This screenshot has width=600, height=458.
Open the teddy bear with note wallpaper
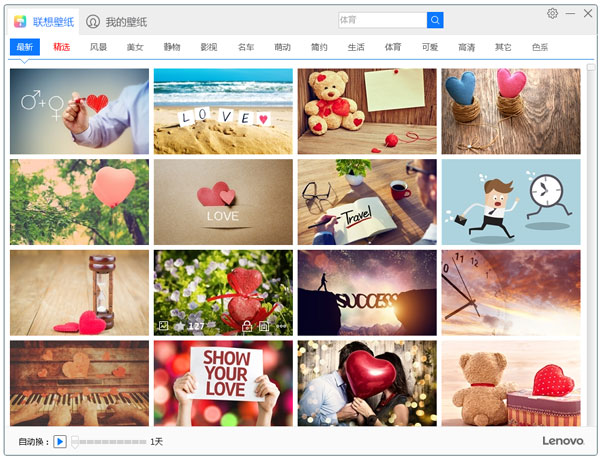tap(367, 111)
